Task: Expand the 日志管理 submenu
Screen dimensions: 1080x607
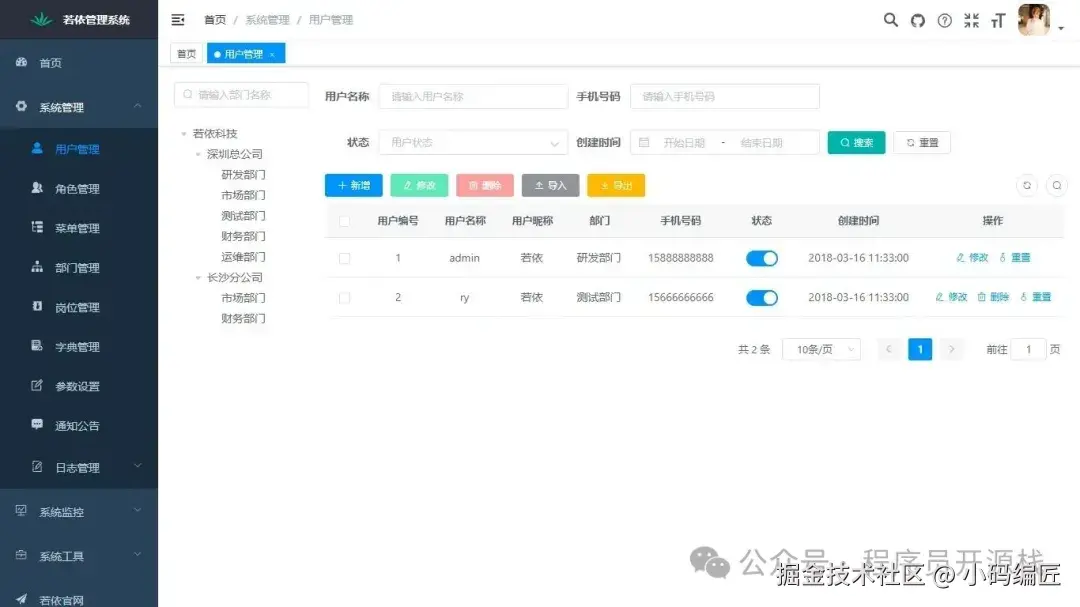Action: pyautogui.click(x=137, y=466)
